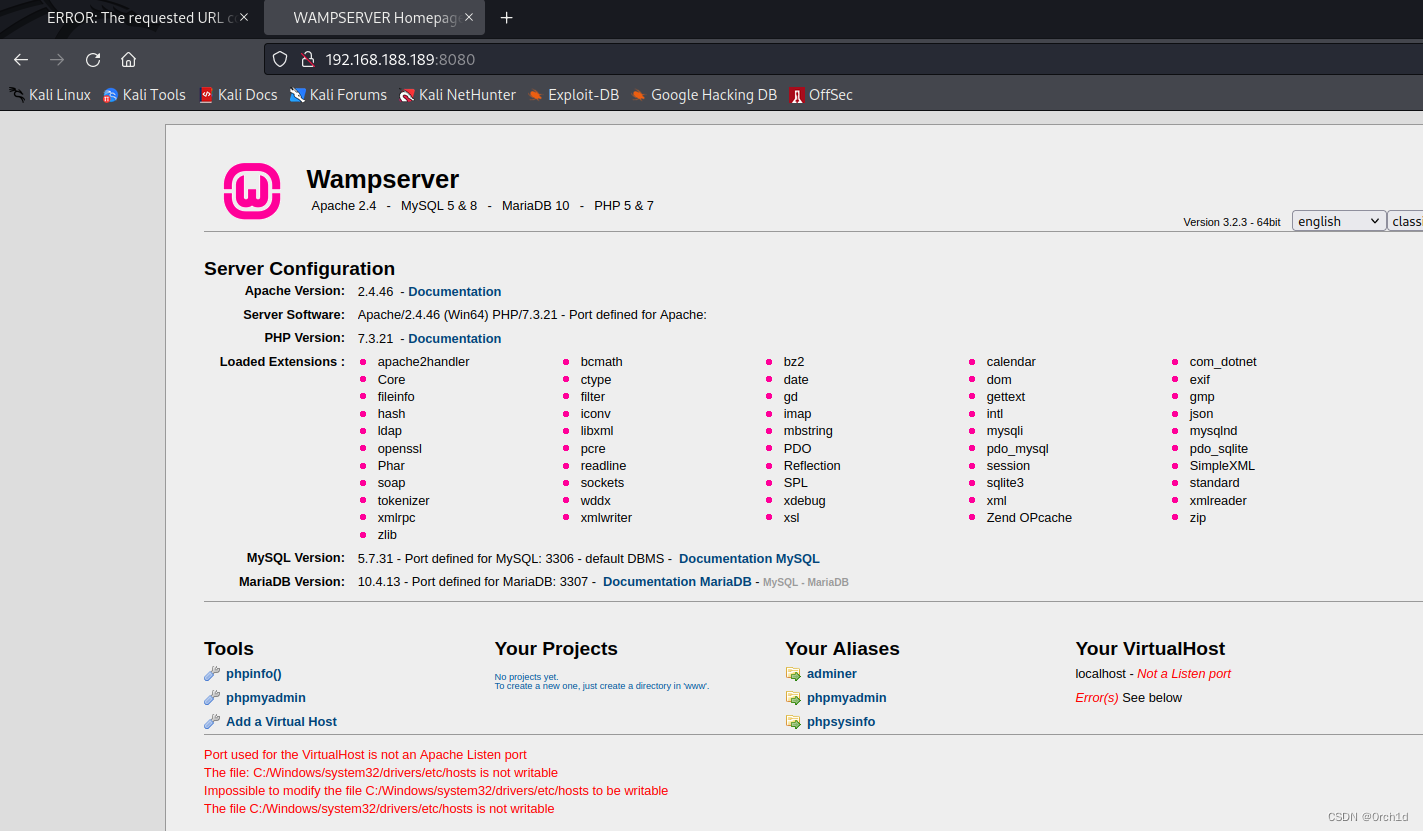This screenshot has width=1423, height=831.
Task: Click folder icon beside Aliases phpmyadmin
Action: coord(793,698)
